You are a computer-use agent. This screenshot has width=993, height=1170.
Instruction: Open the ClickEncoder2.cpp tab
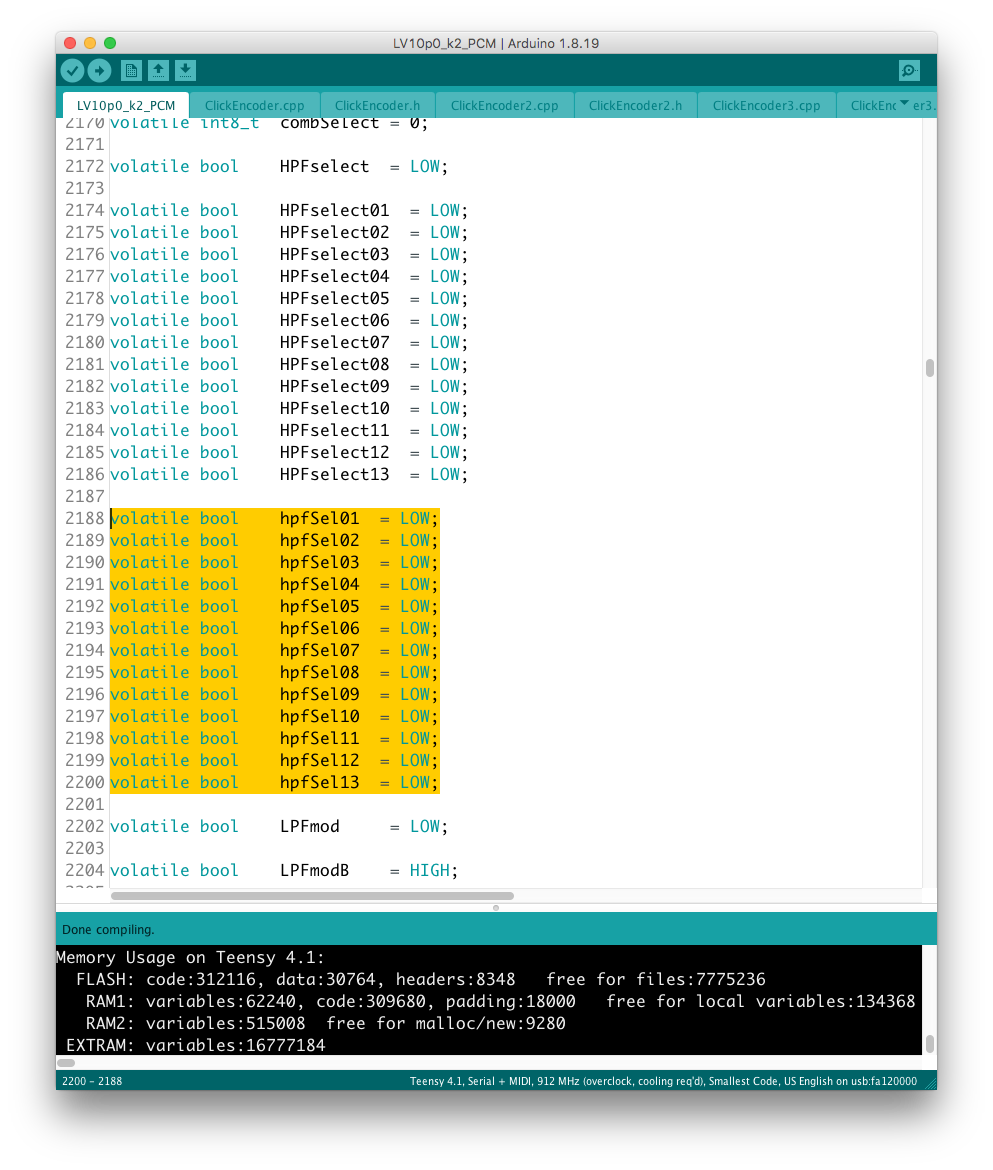(x=504, y=105)
